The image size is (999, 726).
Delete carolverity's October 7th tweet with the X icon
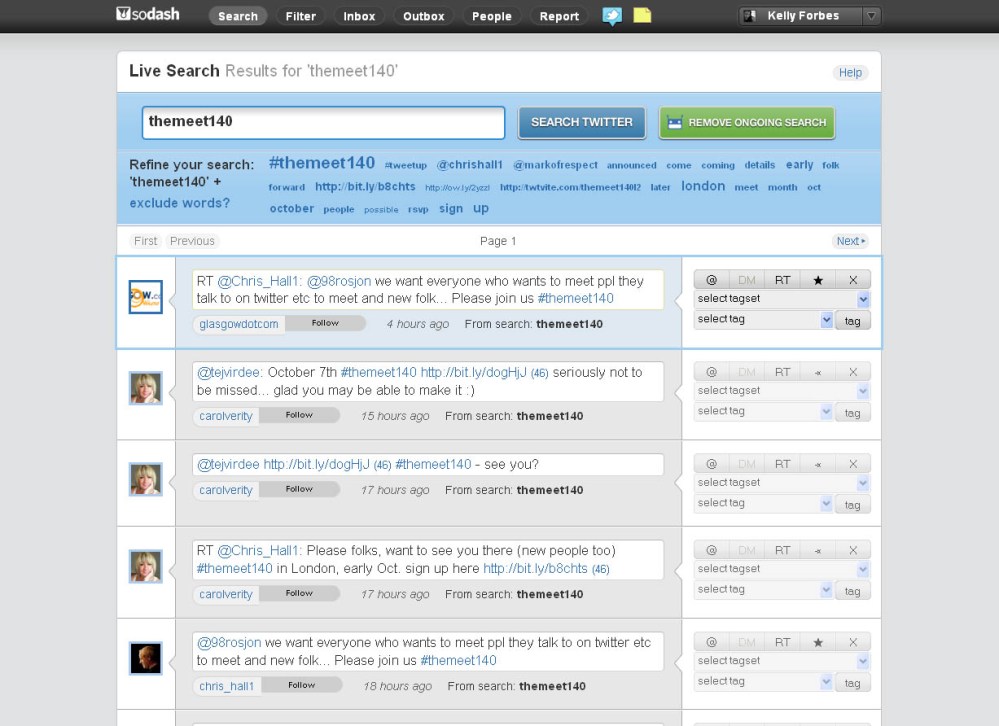(x=855, y=371)
